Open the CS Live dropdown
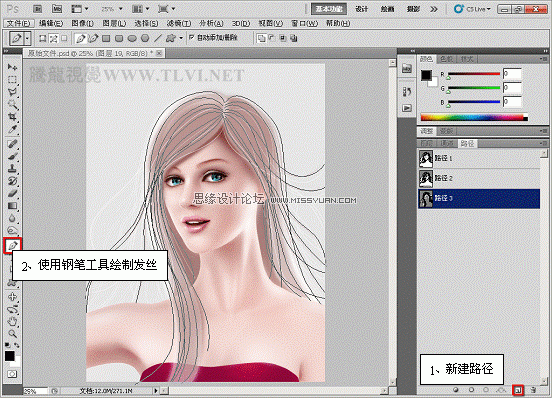The height and width of the screenshot is (398, 552). coord(472,9)
